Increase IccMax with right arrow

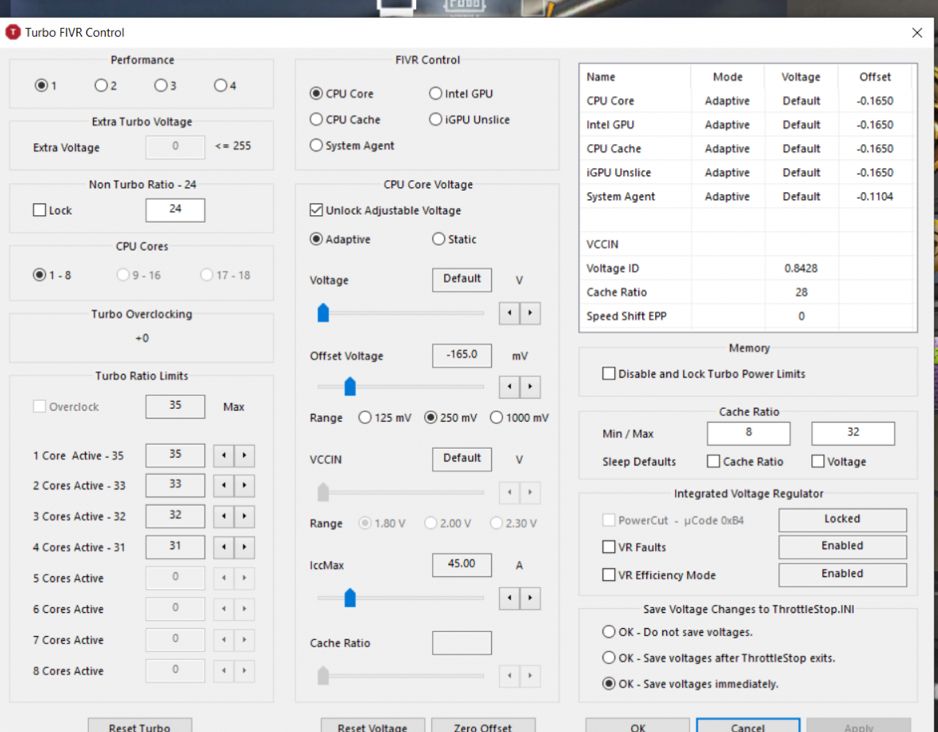pos(530,597)
